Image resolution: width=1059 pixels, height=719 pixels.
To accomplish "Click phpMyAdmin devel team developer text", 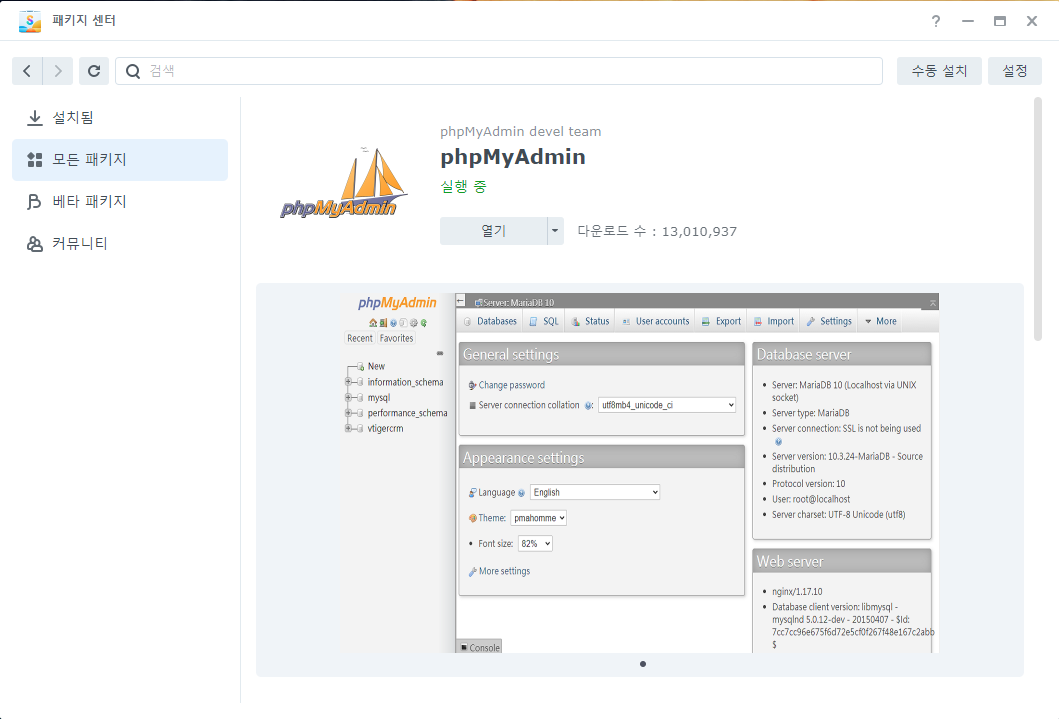I will pyautogui.click(x=521, y=132).
